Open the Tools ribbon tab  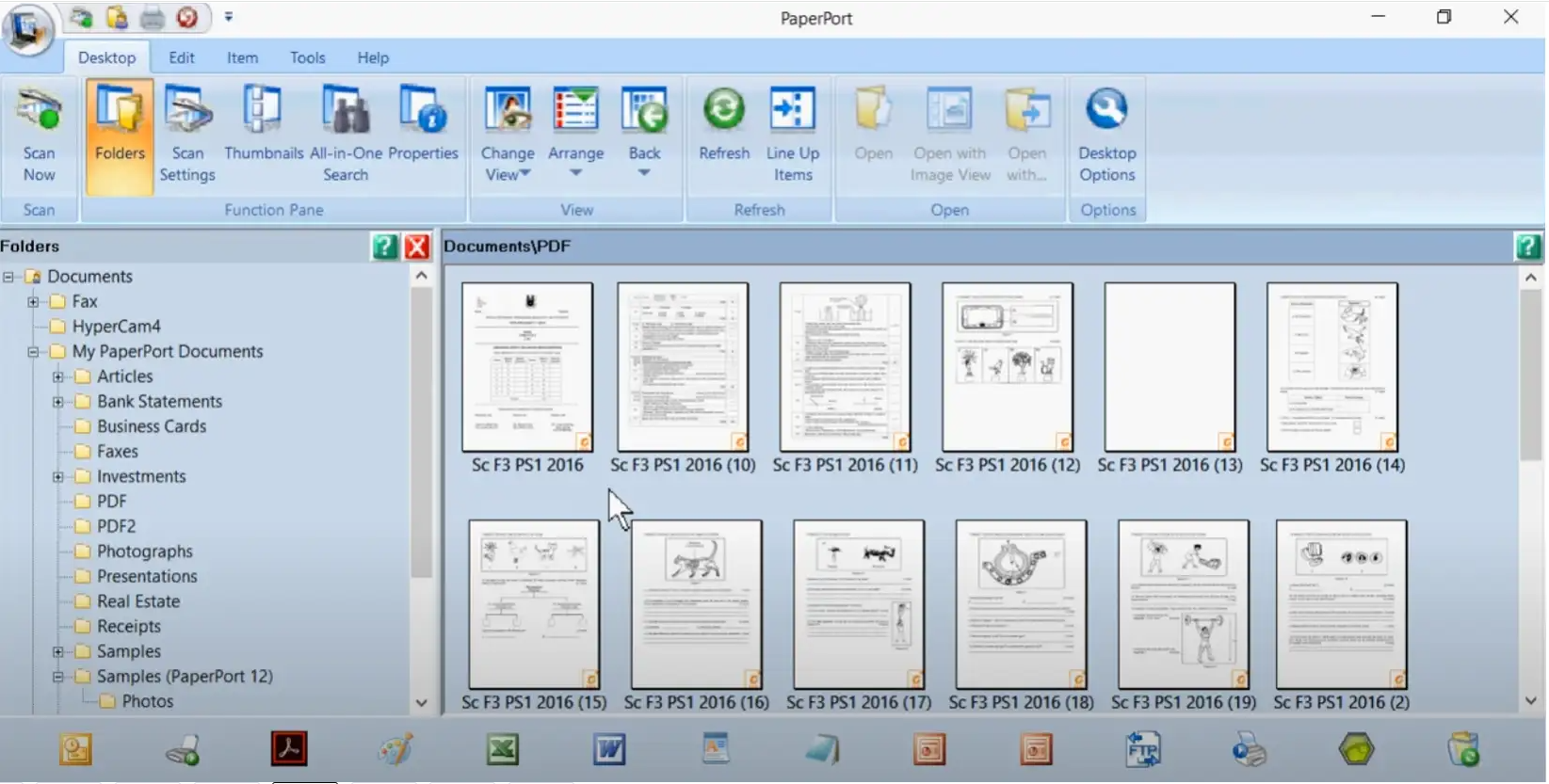click(307, 57)
